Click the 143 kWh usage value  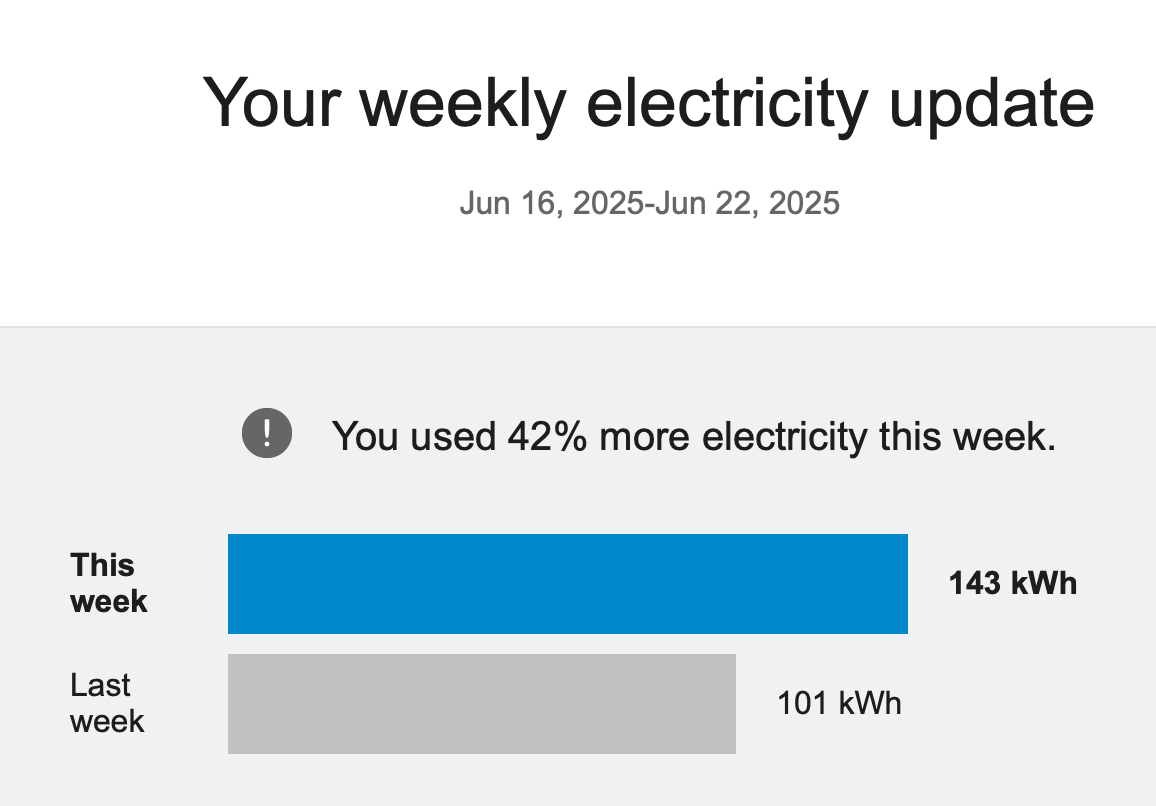pos(1012,583)
